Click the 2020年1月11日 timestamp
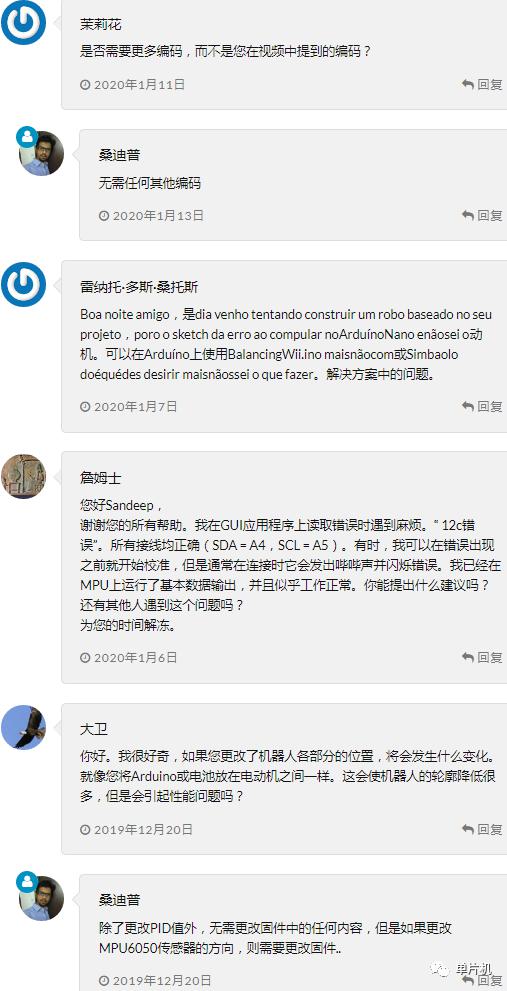The height and width of the screenshot is (991, 507). 139,84
